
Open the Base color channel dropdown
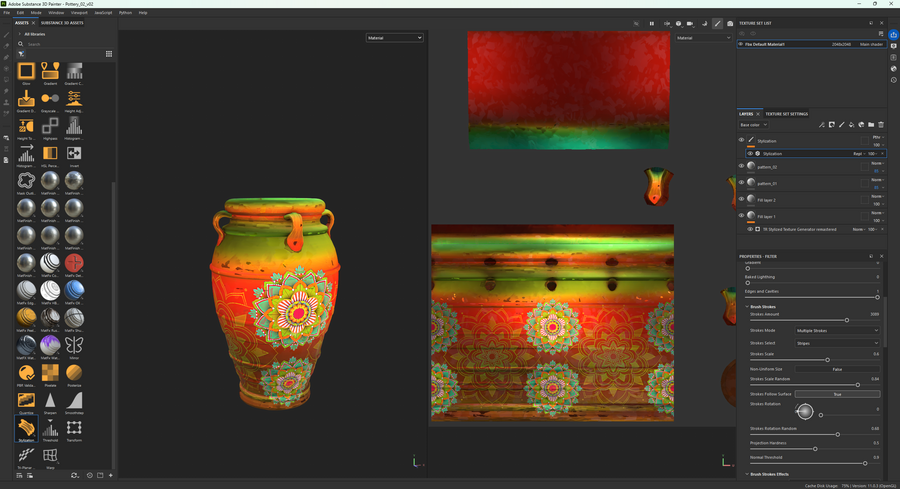pos(753,125)
